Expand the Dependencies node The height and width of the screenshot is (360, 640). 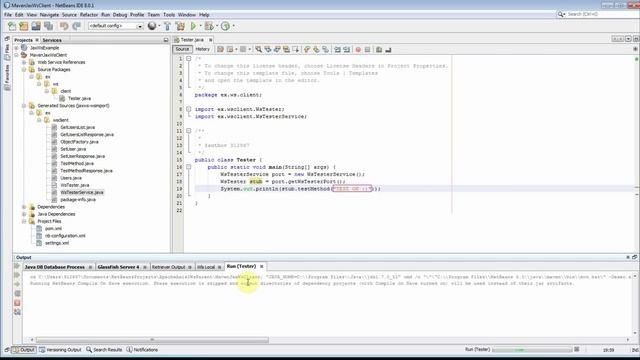[24, 207]
